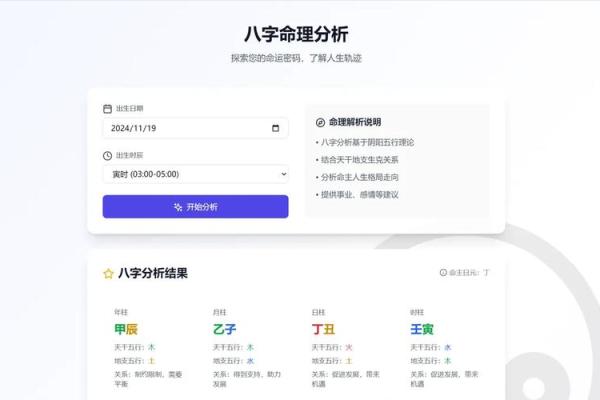
Task: Click the 壬寅 hour pillar
Action: (422, 329)
